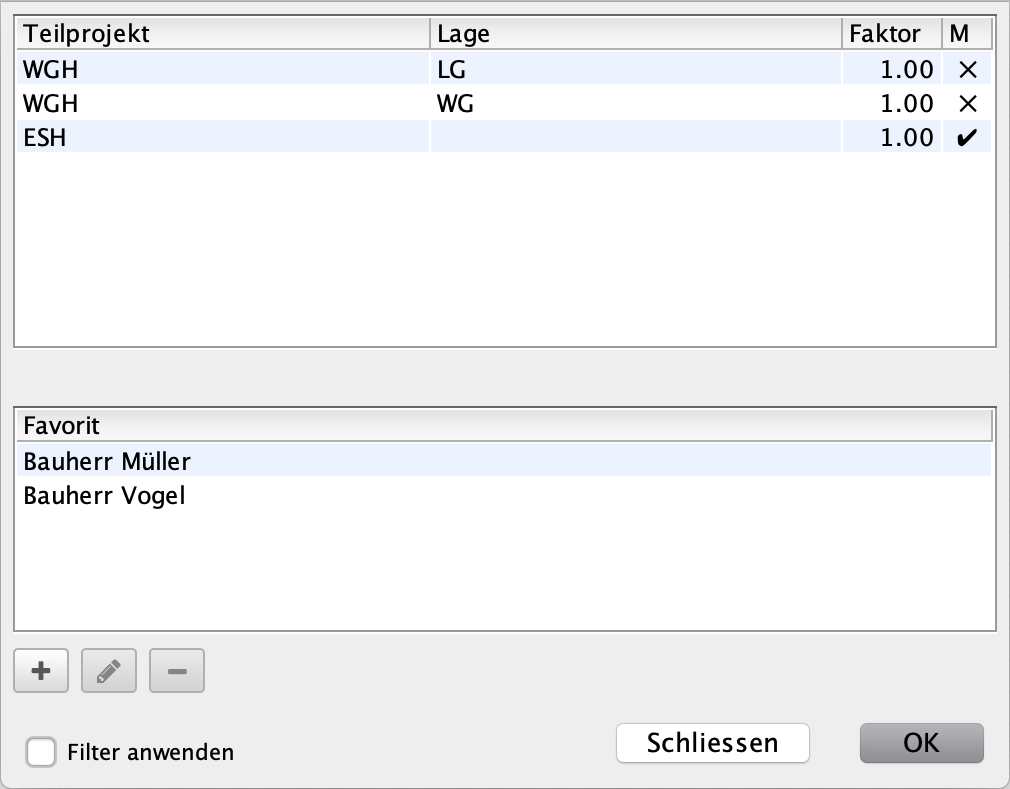1010x789 pixels.
Task: Click the plus icon to add a favorite
Action: tap(41, 670)
